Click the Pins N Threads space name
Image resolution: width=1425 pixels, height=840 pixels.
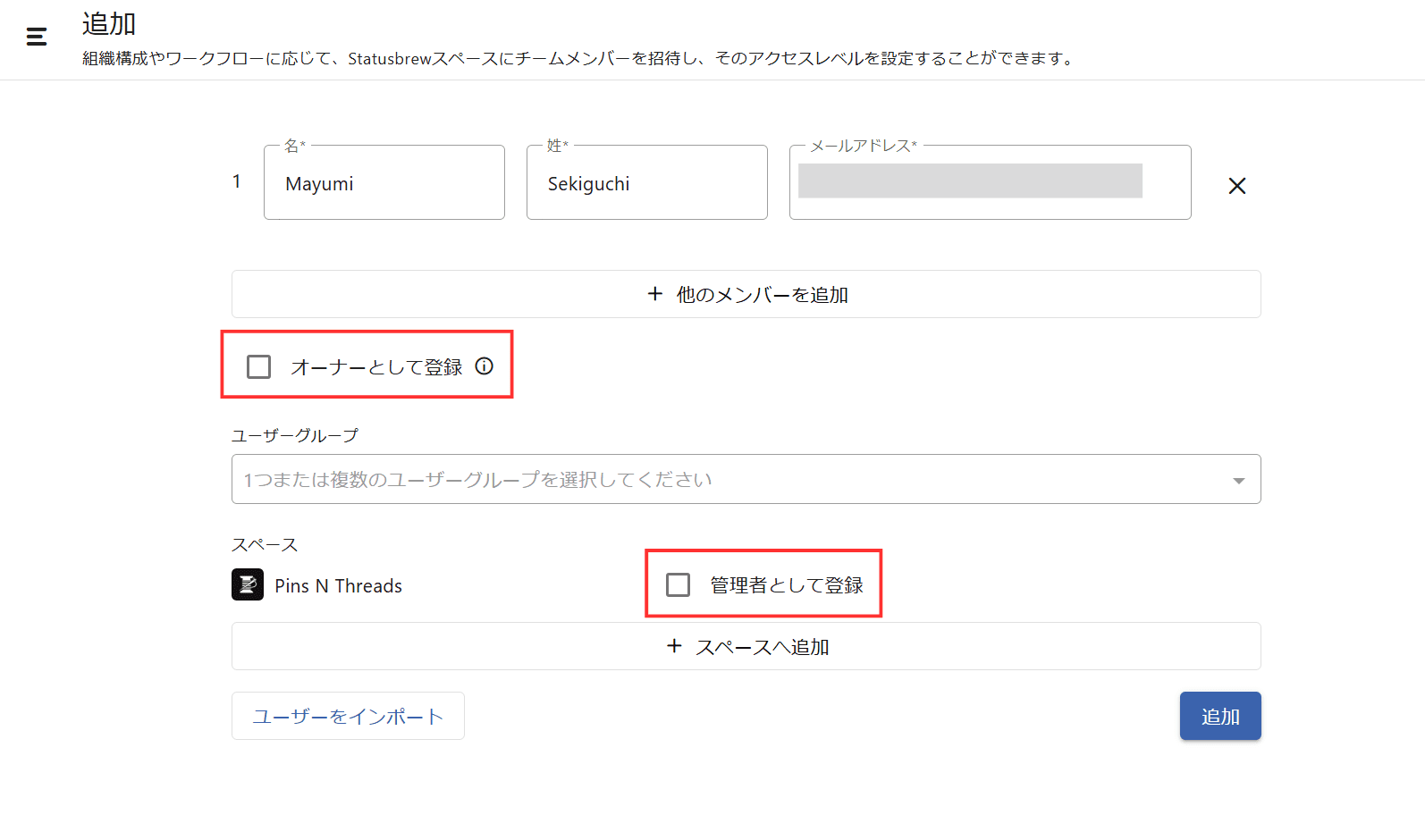(339, 586)
